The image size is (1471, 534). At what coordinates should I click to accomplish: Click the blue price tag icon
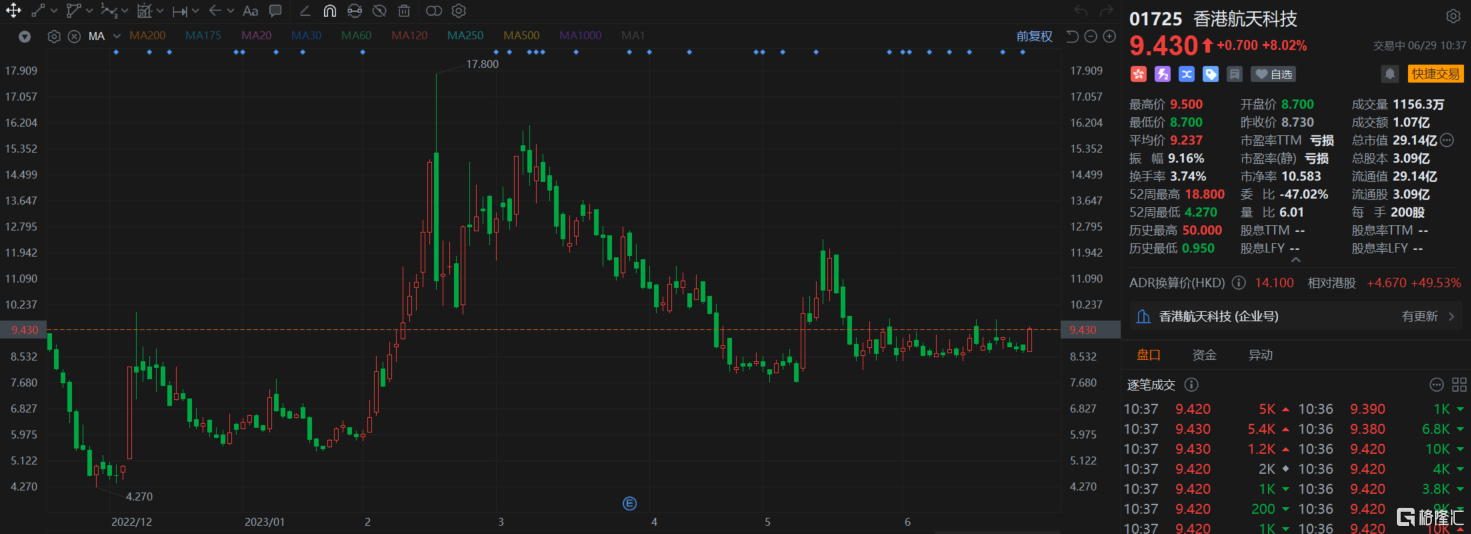[x=1210, y=74]
